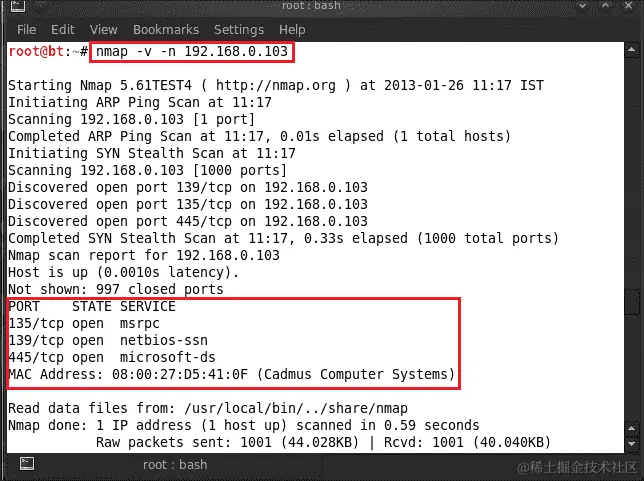Click the 'root@bt' shell prompt text
Screen dimensions: 644x481
36,52
